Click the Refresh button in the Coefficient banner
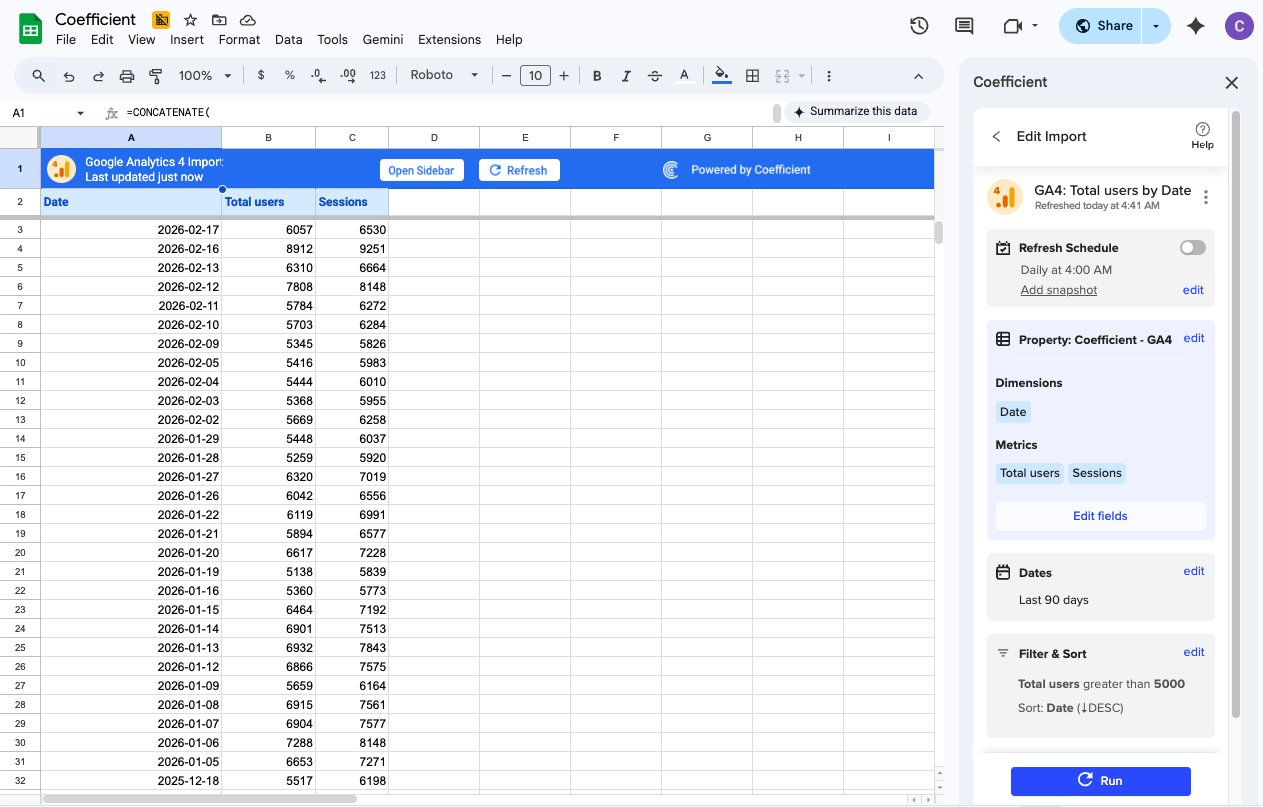Viewport: 1263px width, 807px height. pyautogui.click(x=519, y=169)
